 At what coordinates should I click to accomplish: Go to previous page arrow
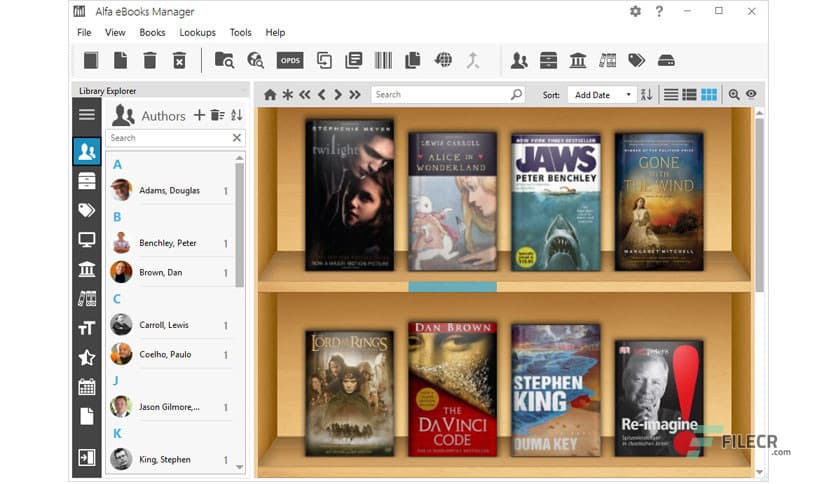coord(321,95)
